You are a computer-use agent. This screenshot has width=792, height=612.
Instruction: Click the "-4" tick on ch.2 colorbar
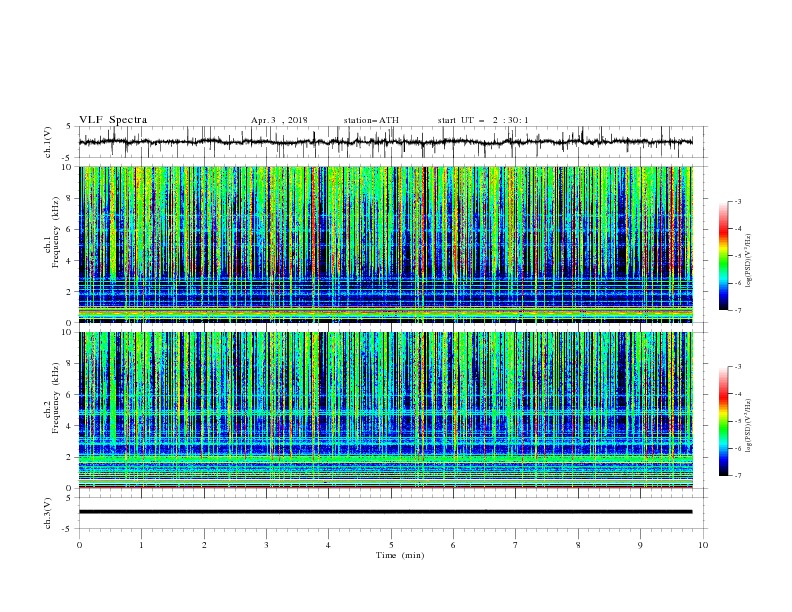(x=738, y=394)
